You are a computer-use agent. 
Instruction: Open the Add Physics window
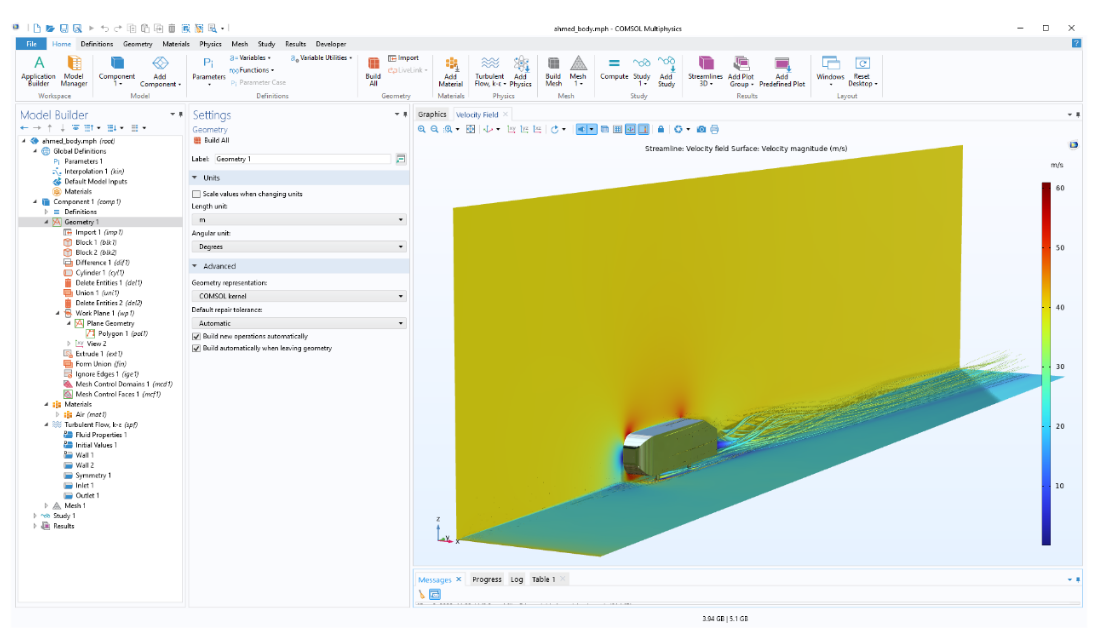click(521, 71)
